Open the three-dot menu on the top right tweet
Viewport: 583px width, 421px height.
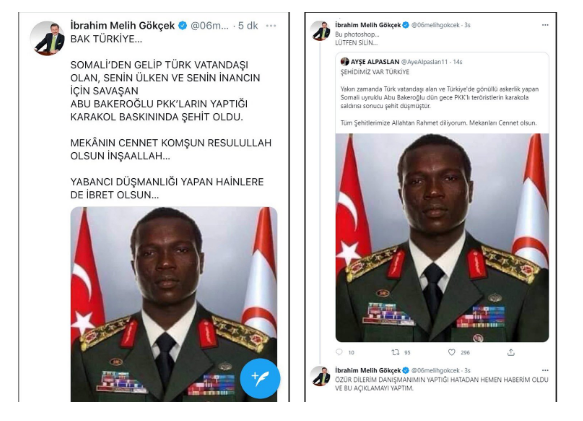[545, 25]
